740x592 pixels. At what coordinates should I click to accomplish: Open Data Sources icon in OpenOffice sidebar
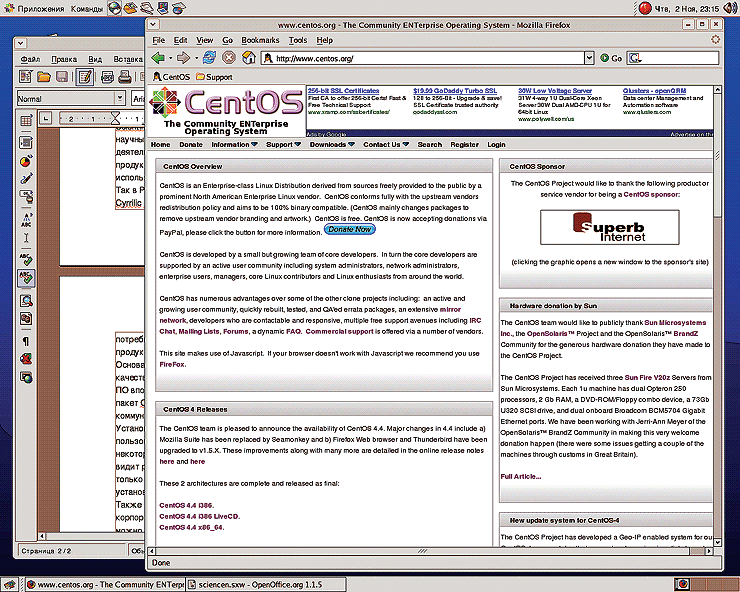click(x=26, y=319)
